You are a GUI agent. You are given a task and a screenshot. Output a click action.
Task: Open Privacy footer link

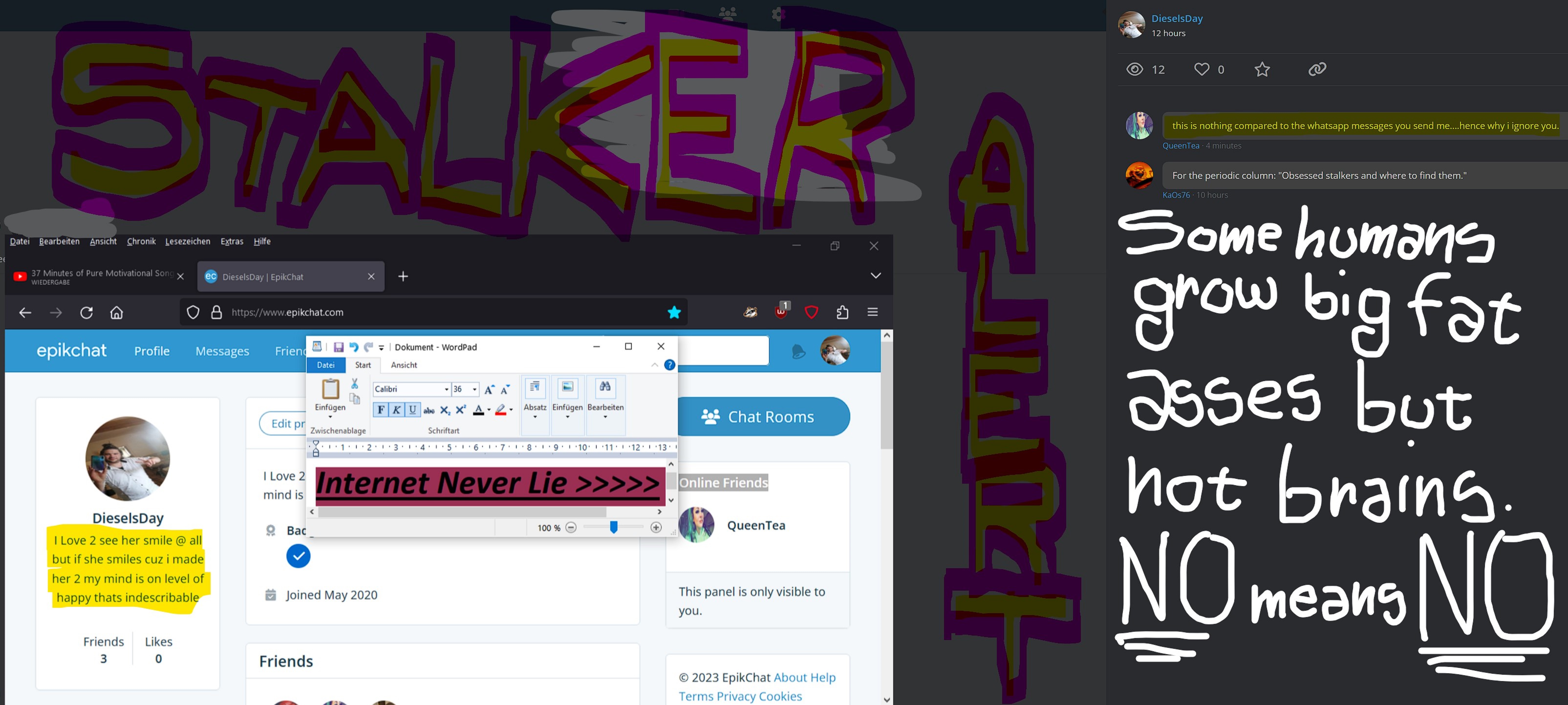pyautogui.click(x=736, y=696)
